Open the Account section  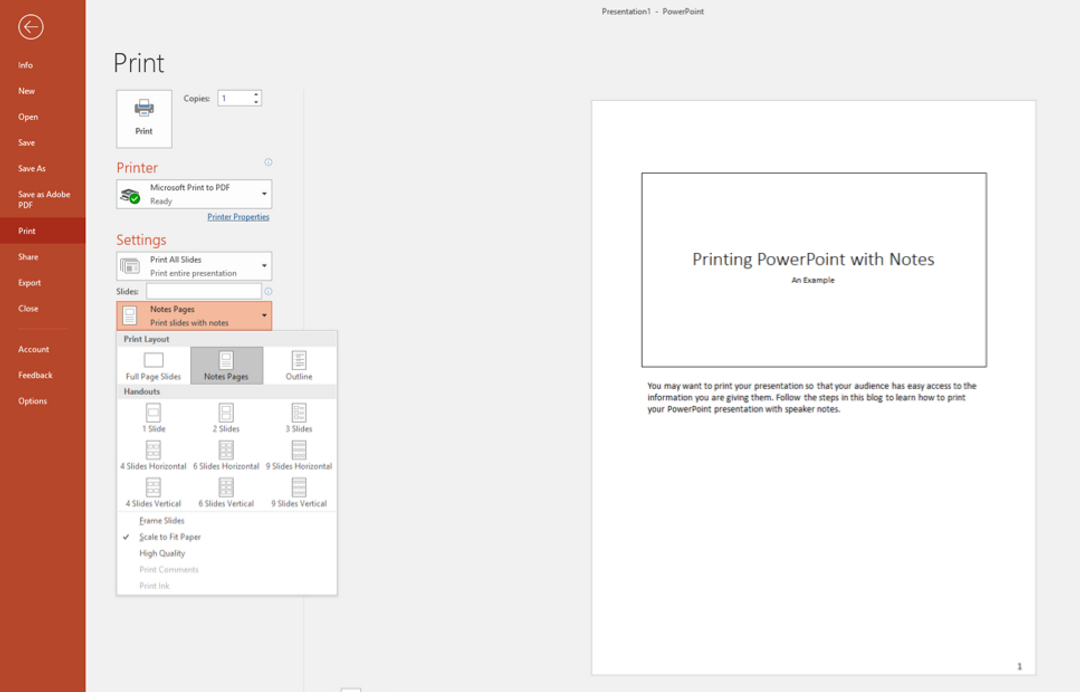pos(33,349)
